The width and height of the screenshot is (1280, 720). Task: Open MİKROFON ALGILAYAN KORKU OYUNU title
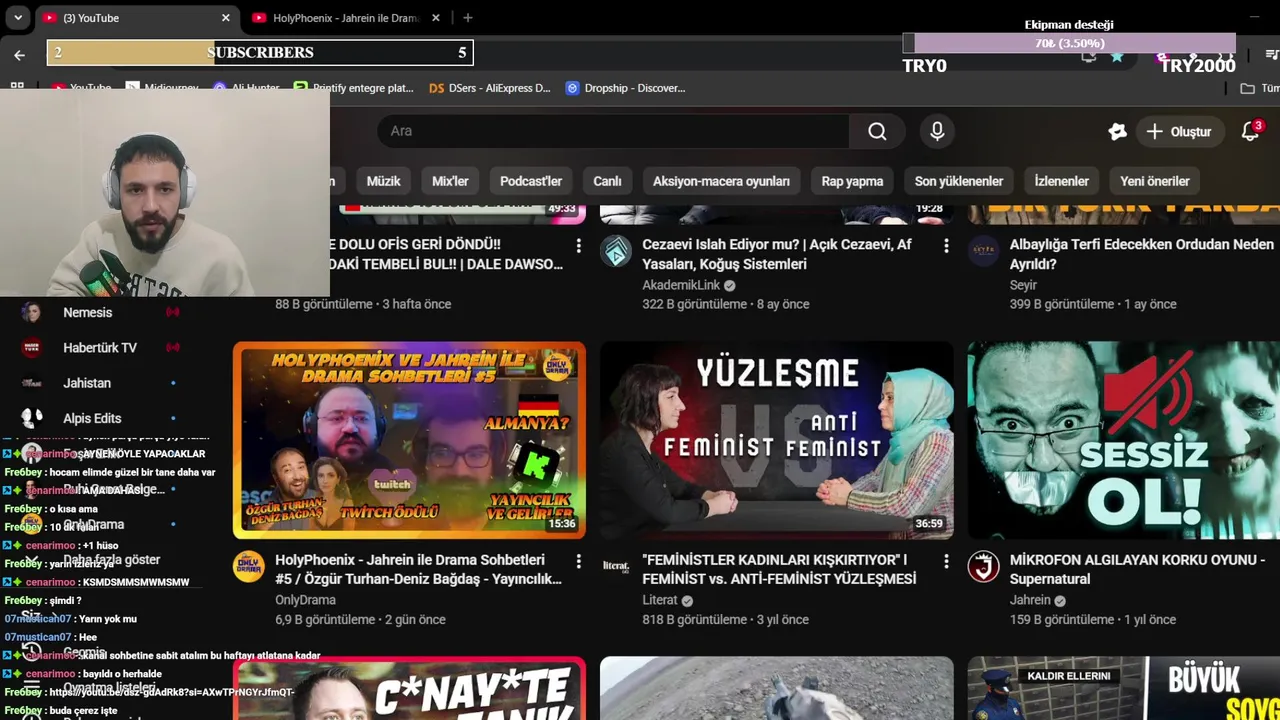[1137, 569]
